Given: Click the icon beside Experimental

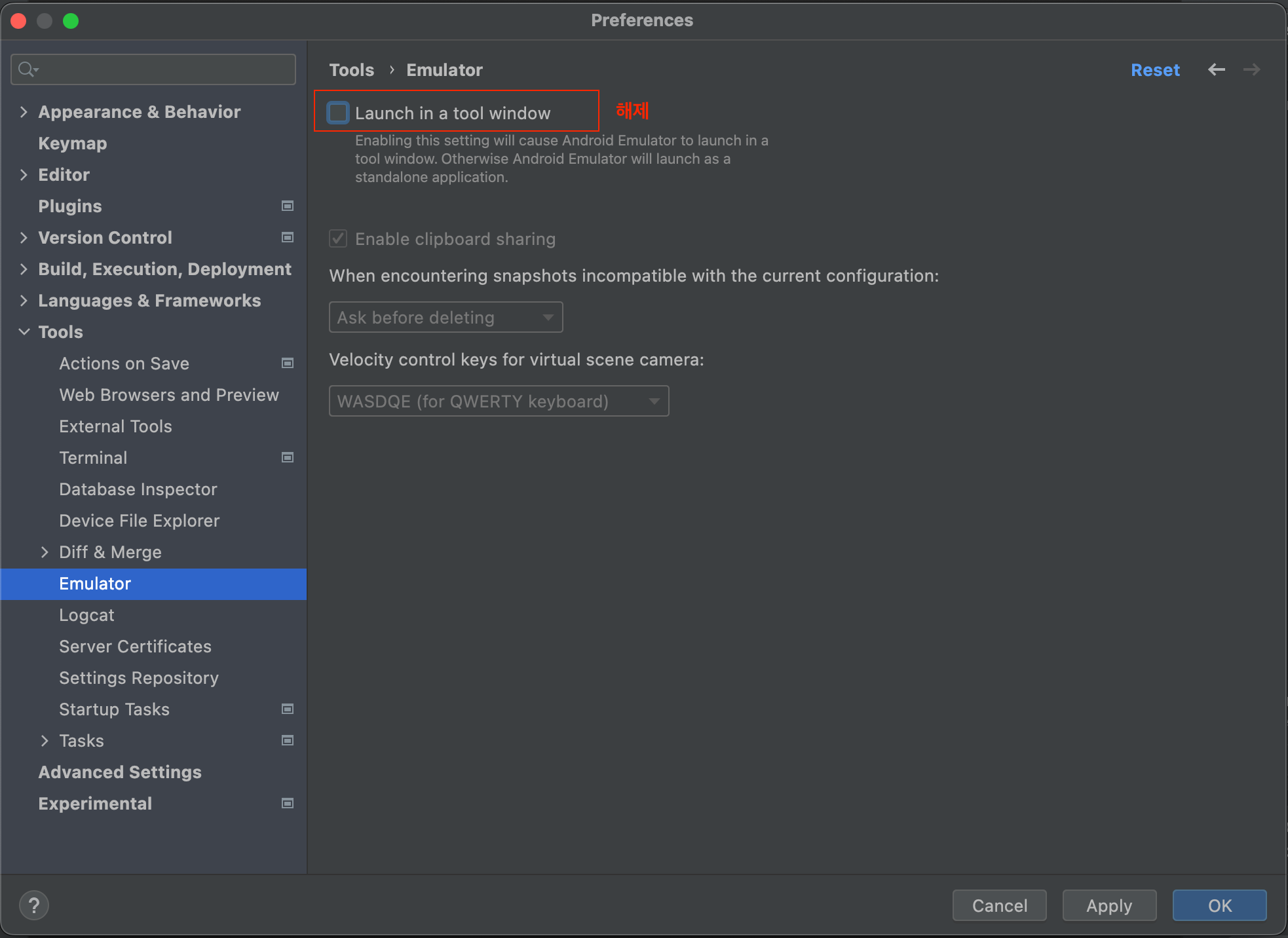Looking at the screenshot, I should [287, 803].
